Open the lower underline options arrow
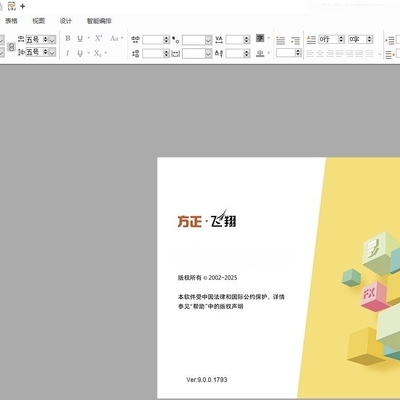 pyautogui.click(x=89, y=53)
